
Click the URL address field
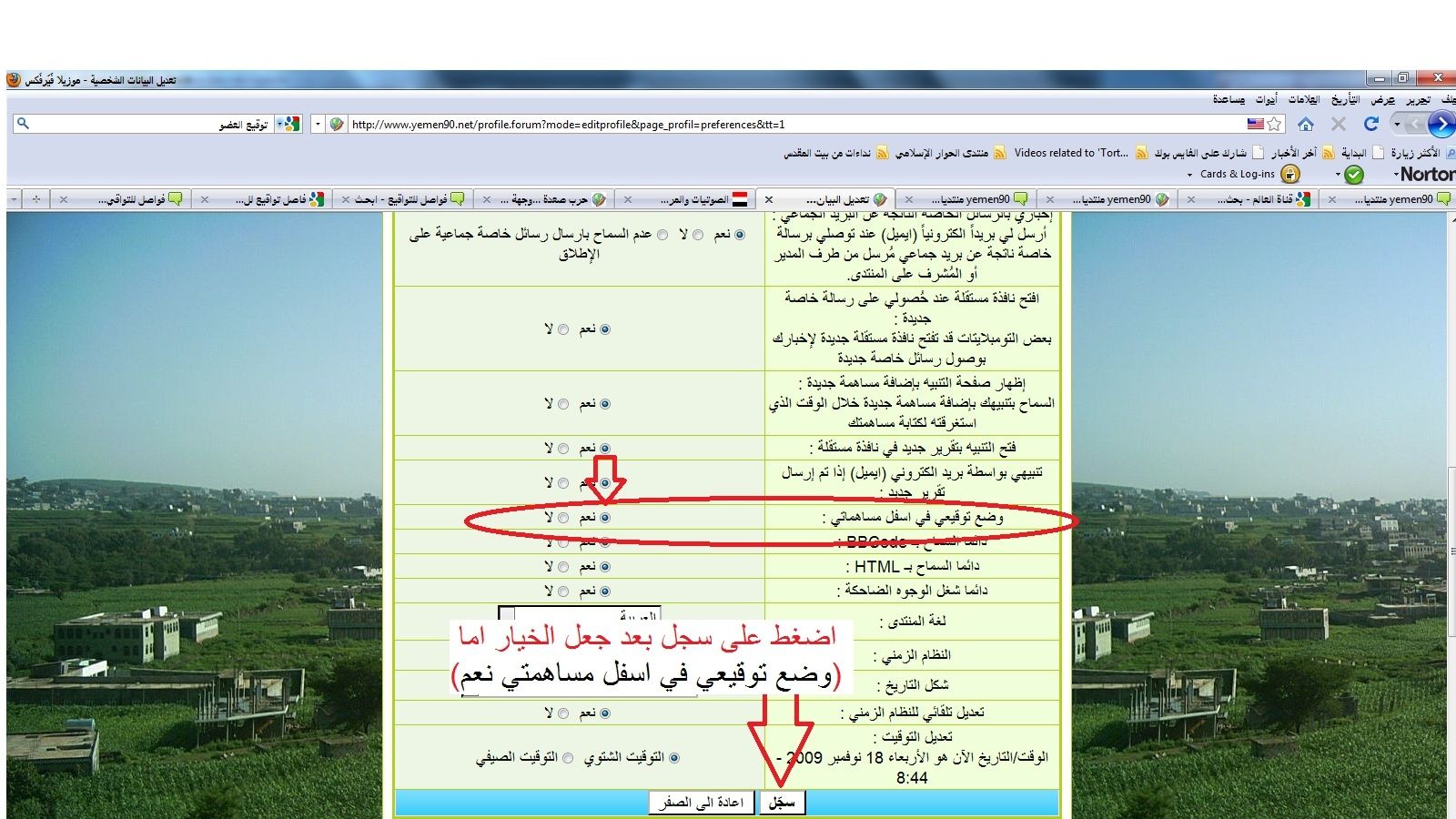tap(796, 124)
